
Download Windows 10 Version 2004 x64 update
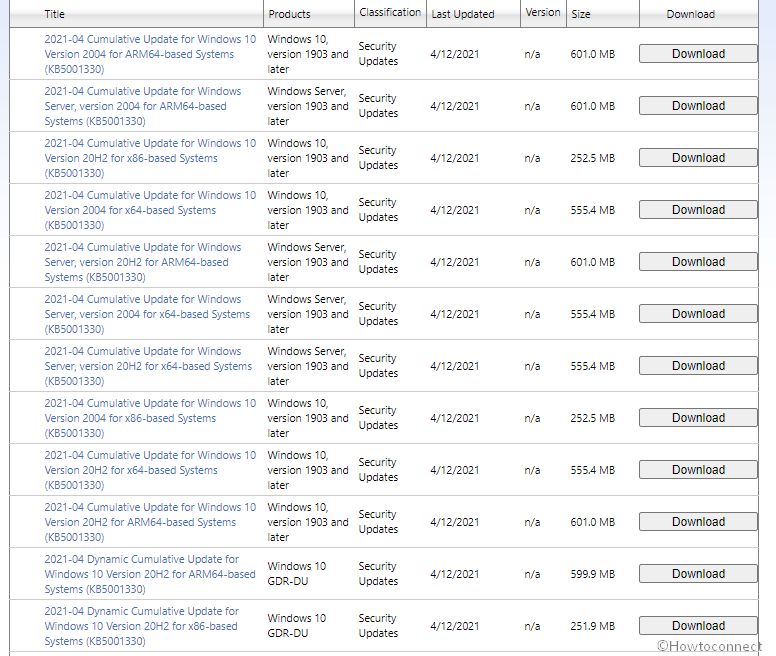coord(698,210)
